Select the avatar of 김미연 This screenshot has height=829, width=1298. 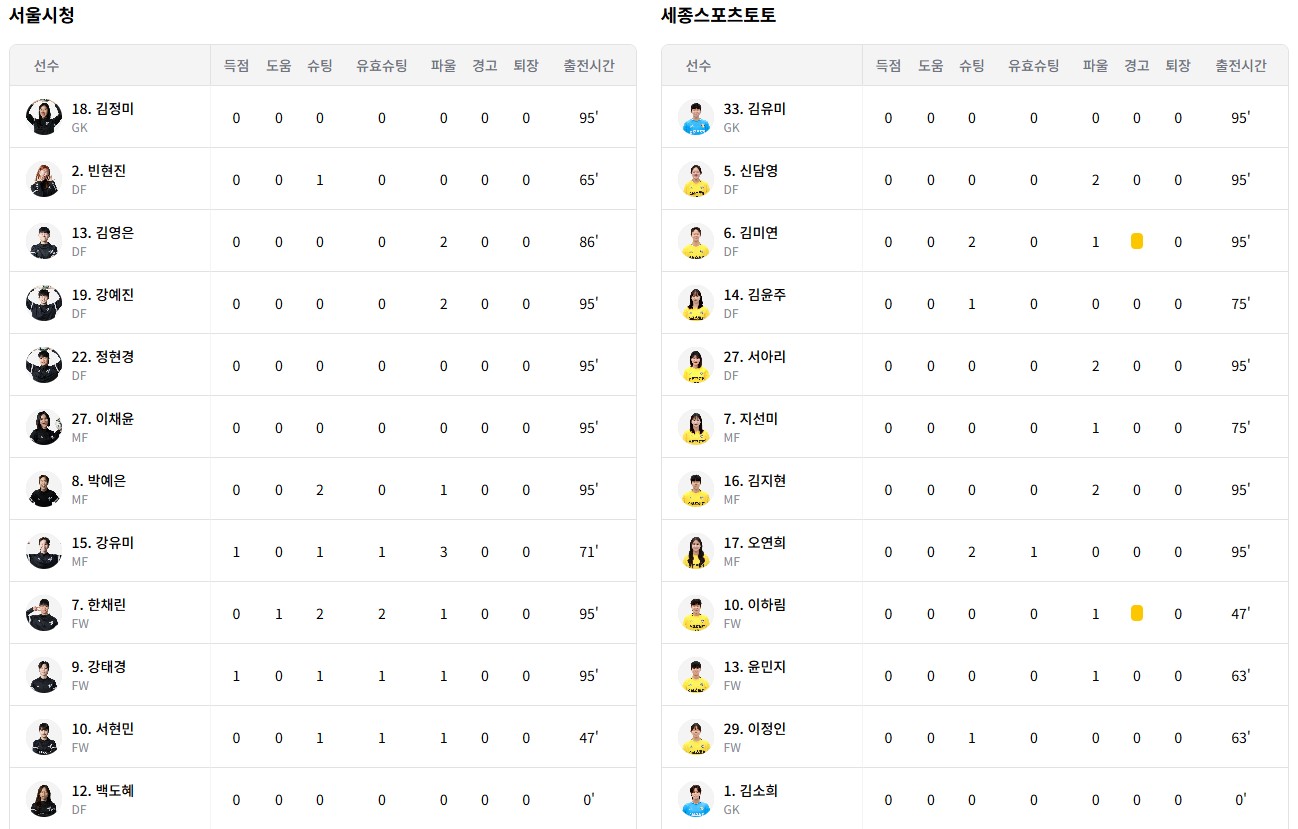[x=696, y=241]
